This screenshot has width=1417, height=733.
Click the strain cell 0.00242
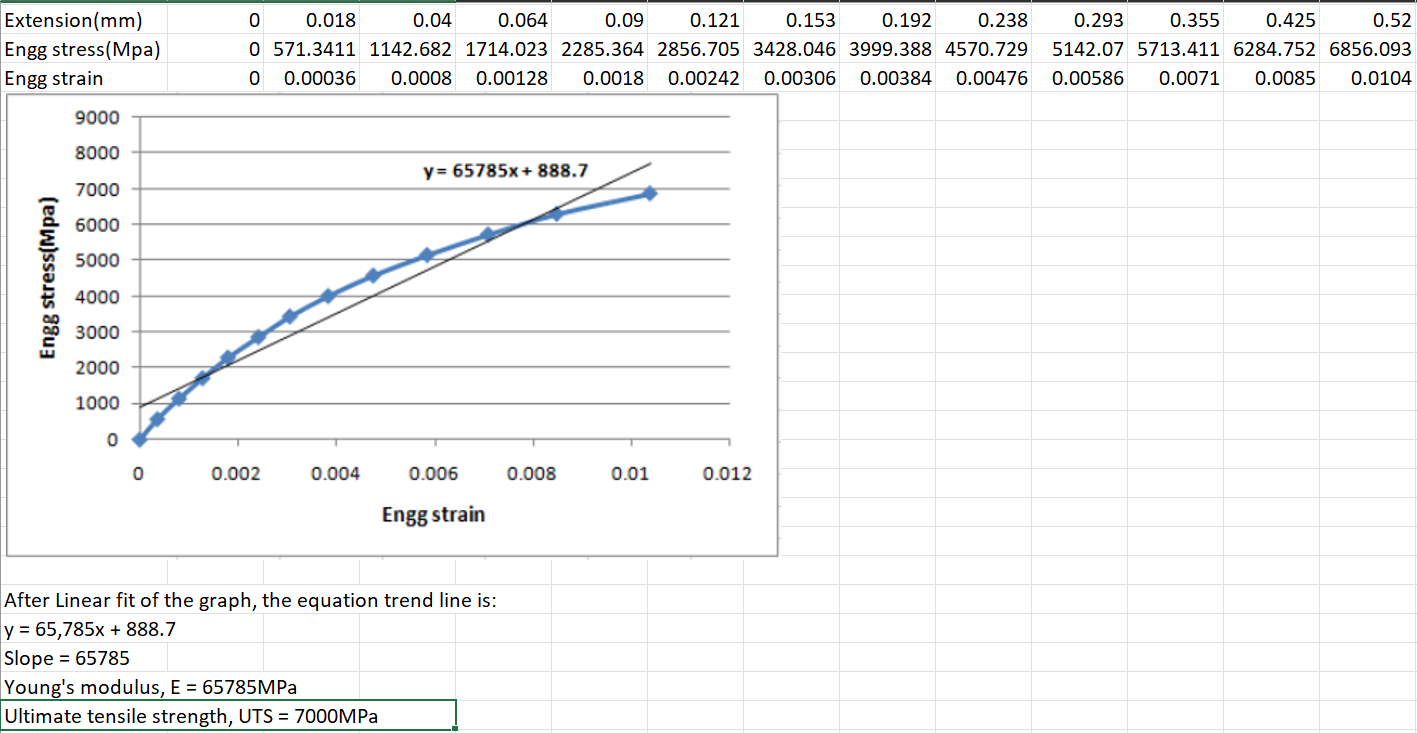coord(696,78)
